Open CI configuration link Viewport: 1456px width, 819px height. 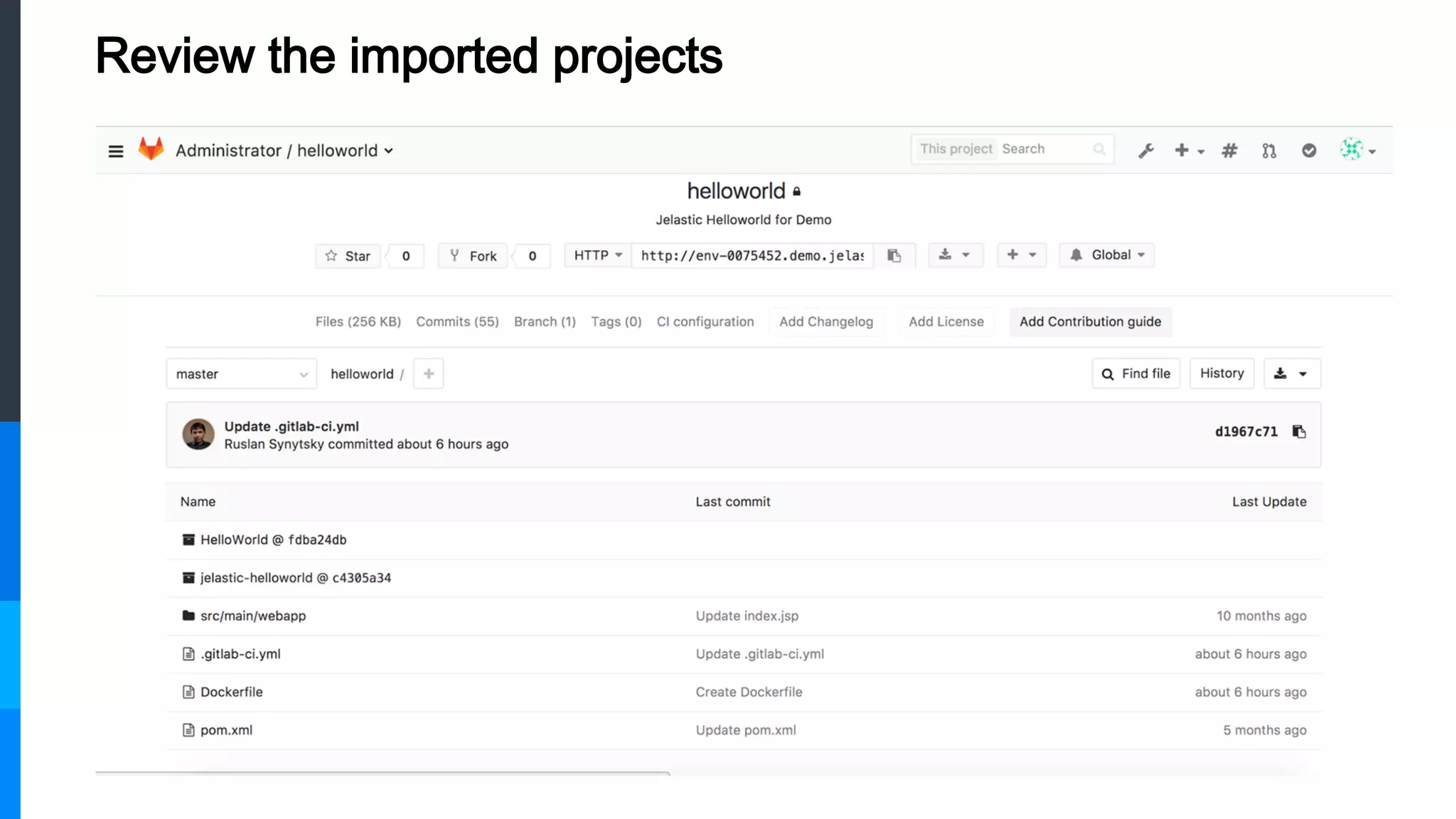pyautogui.click(x=705, y=321)
